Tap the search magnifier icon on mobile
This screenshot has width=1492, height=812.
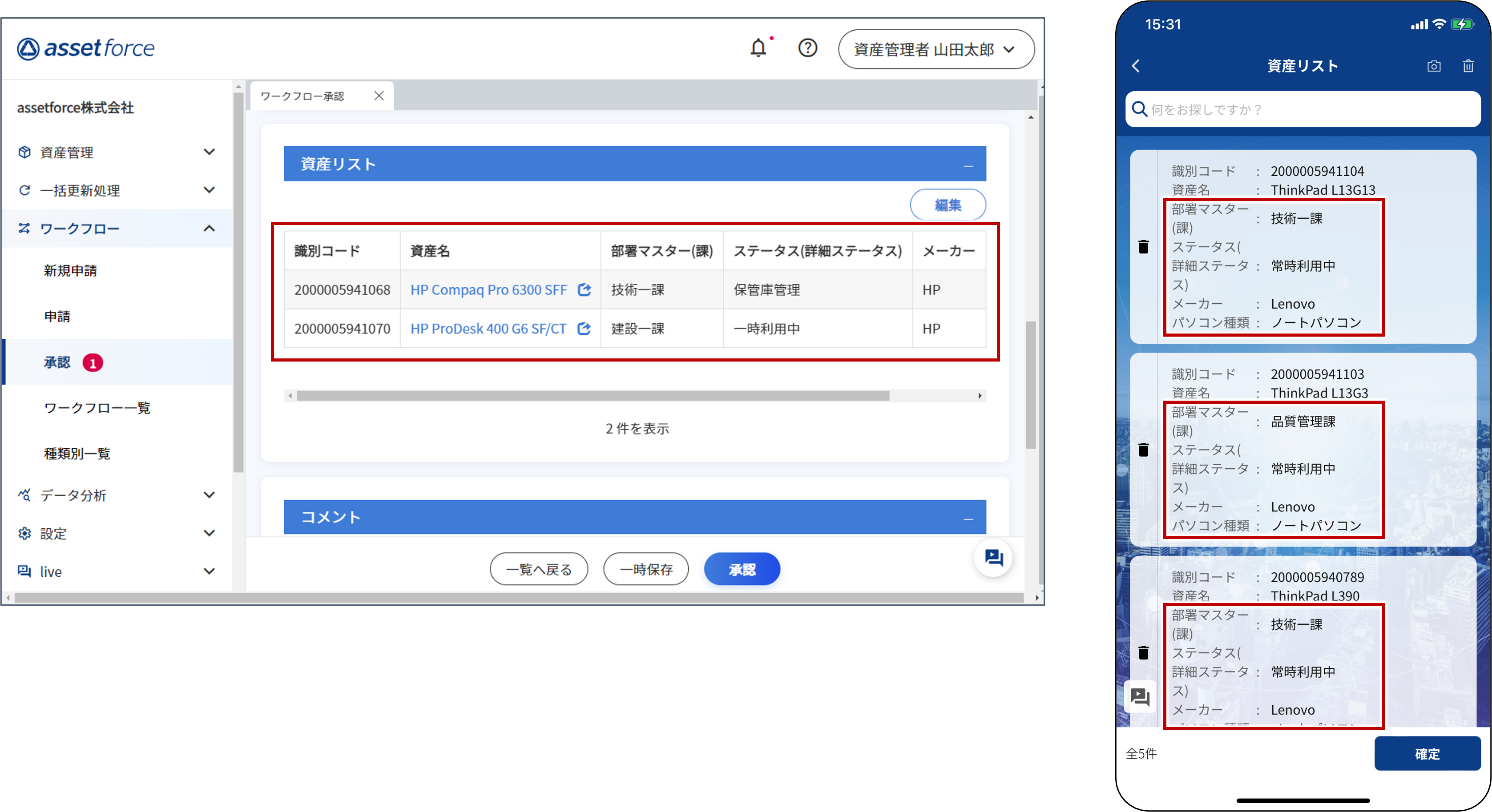[1139, 109]
